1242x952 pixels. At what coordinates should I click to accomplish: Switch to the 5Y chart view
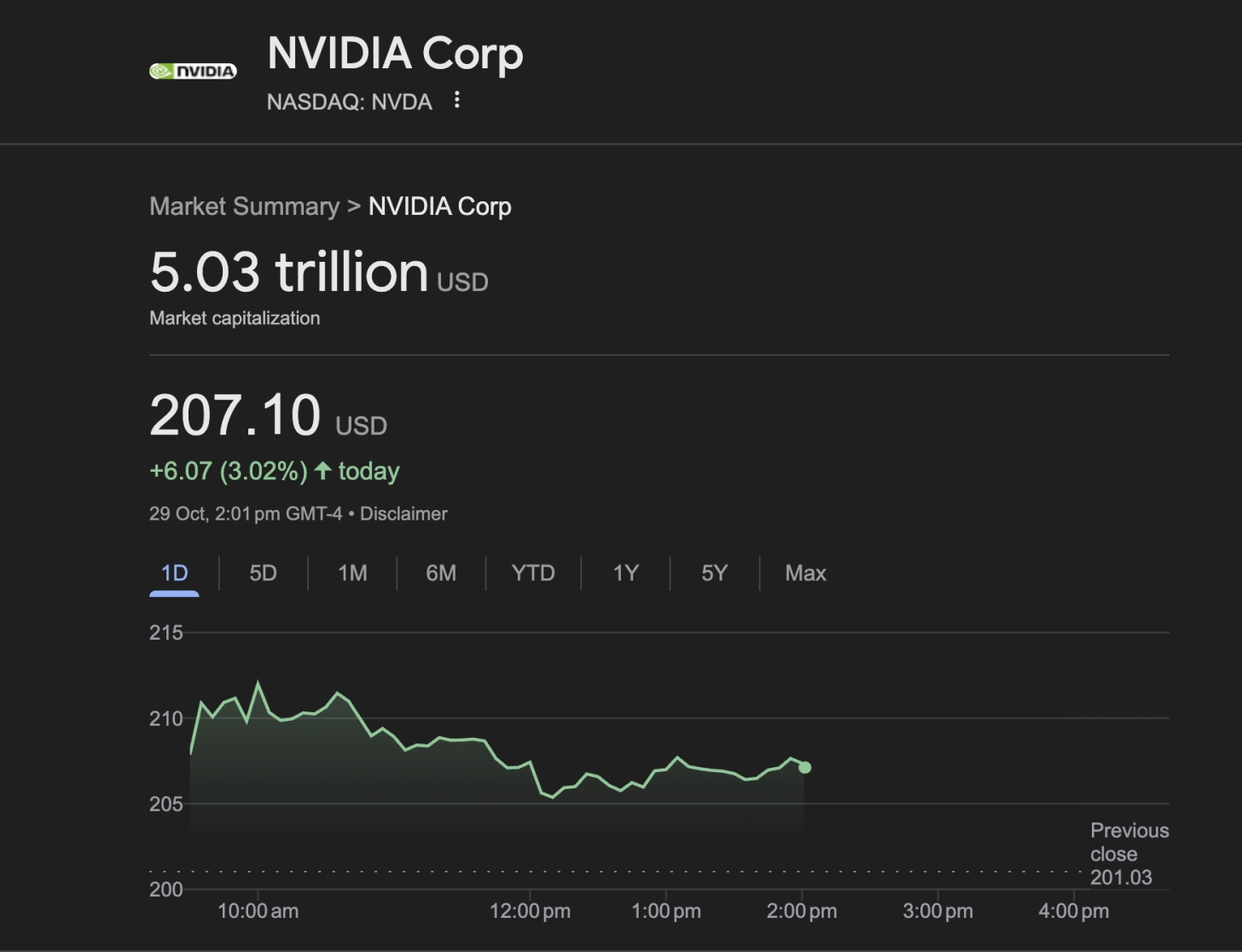714,572
